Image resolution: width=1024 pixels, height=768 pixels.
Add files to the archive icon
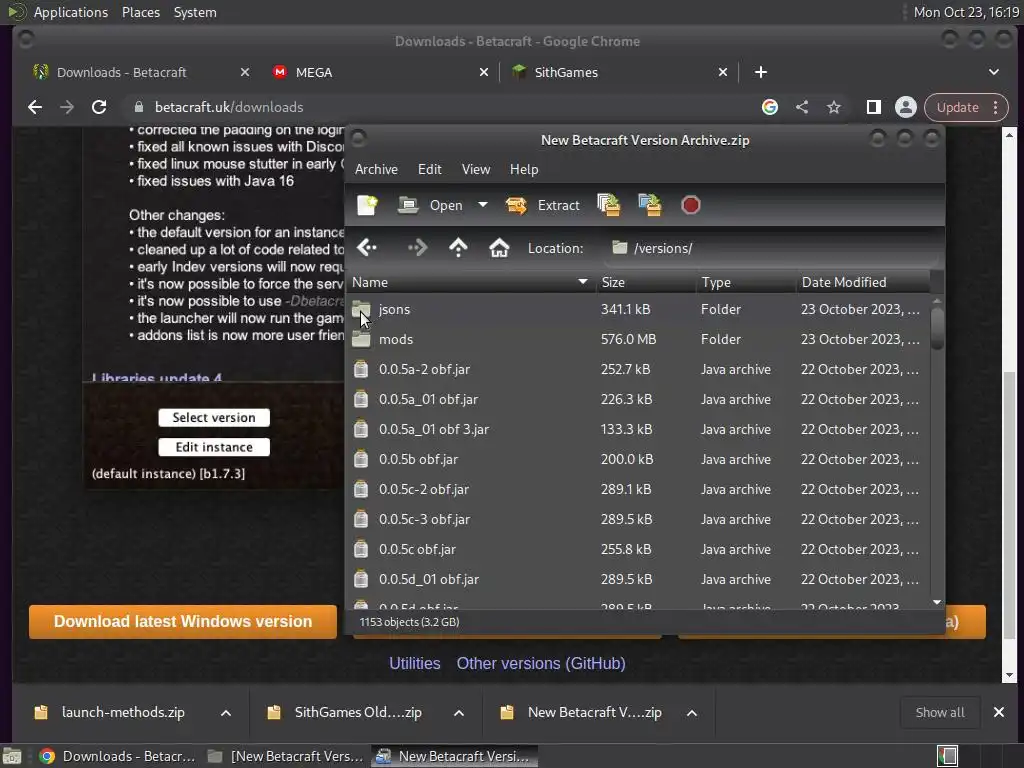(x=609, y=205)
